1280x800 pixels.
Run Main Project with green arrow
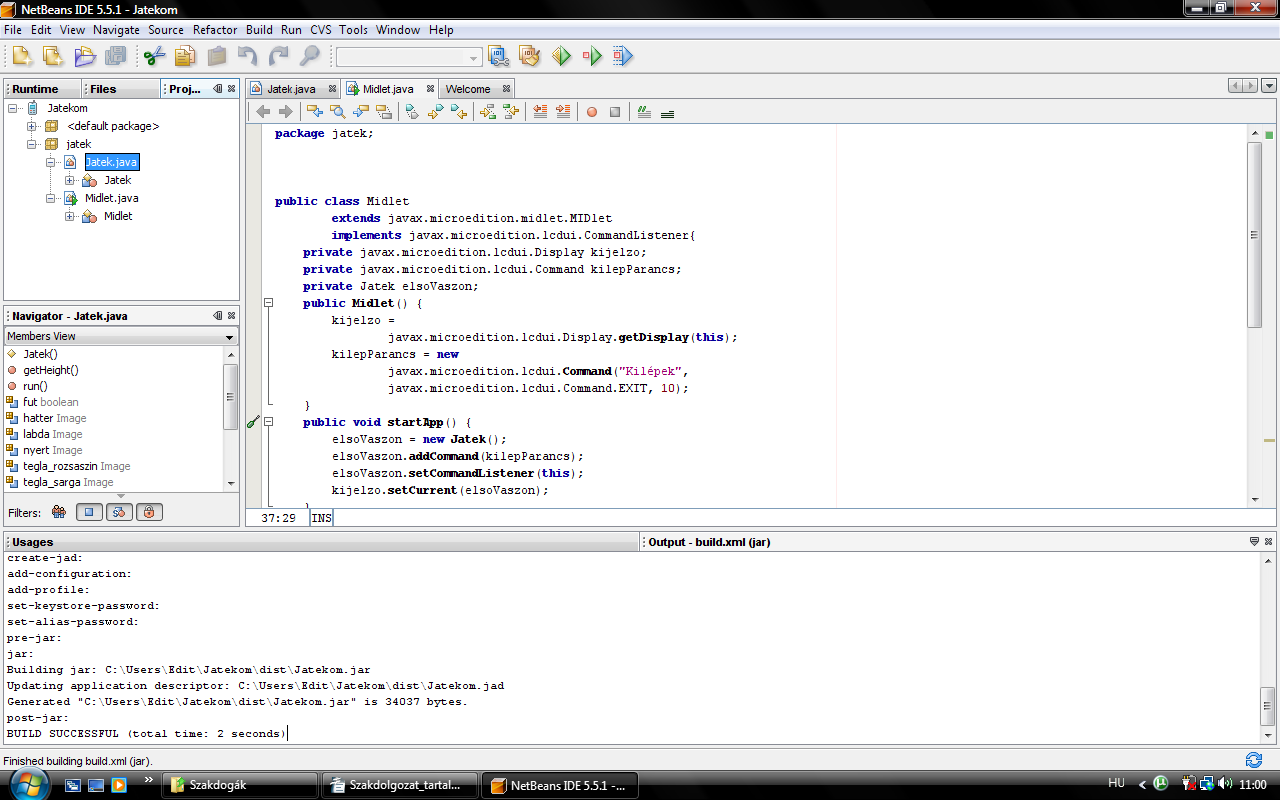tap(561, 57)
